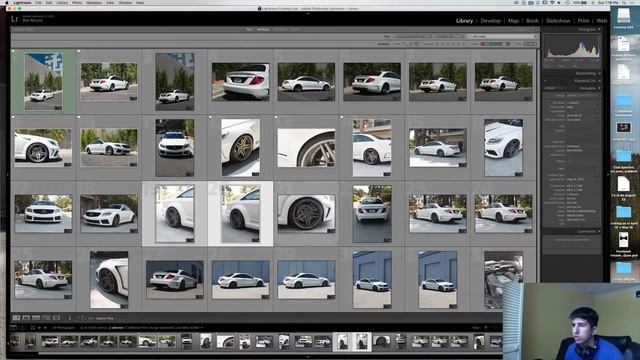Switch to Grid view in toolbar
The image size is (640, 360).
click(x=16, y=318)
